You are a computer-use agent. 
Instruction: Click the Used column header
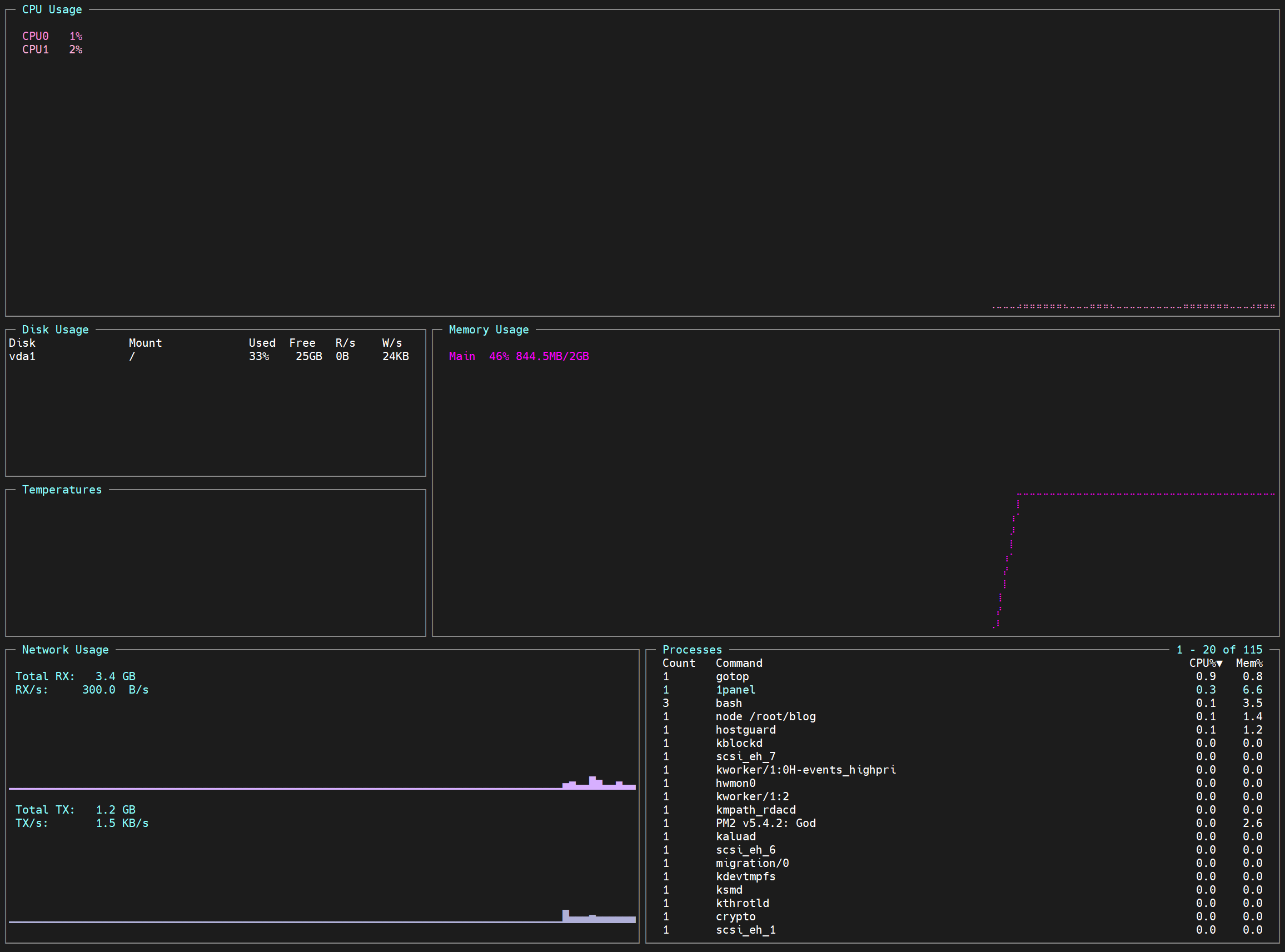point(262,343)
